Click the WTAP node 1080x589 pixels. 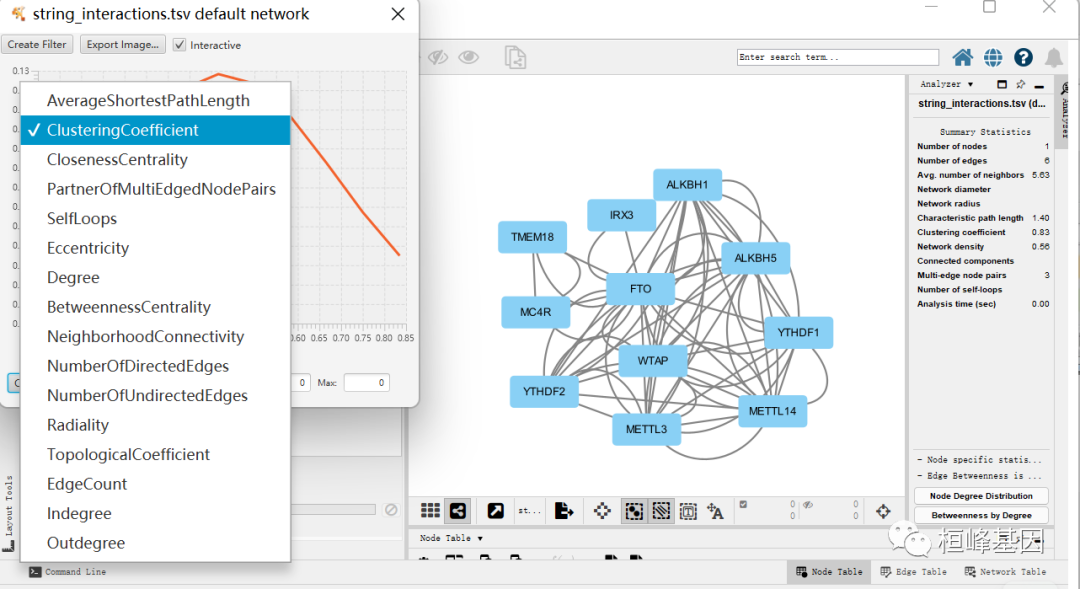coord(652,361)
